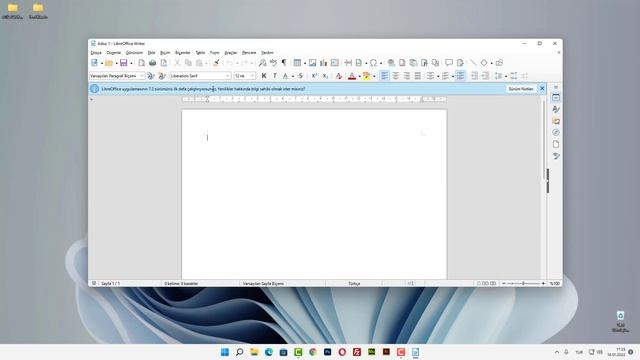Click the page count in status bar

(x=110, y=283)
